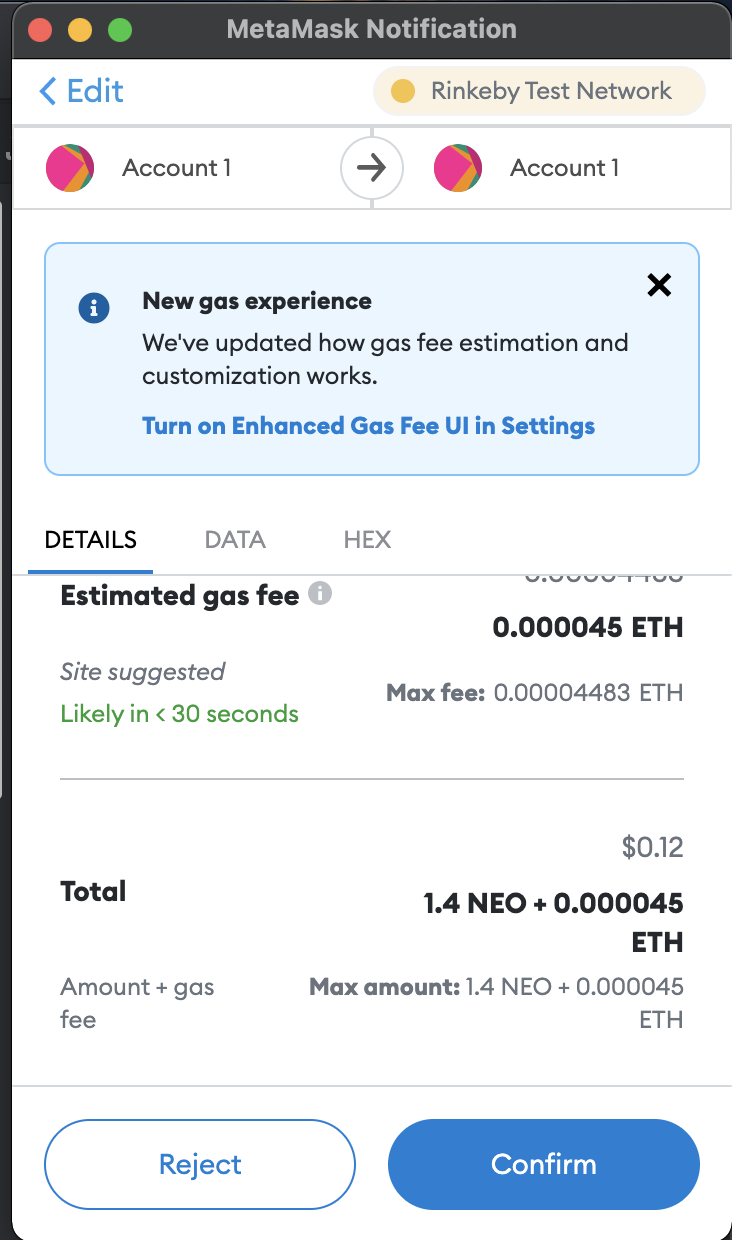The width and height of the screenshot is (732, 1240).
Task: Minimize window with the yellow button
Action: pyautogui.click(x=80, y=29)
